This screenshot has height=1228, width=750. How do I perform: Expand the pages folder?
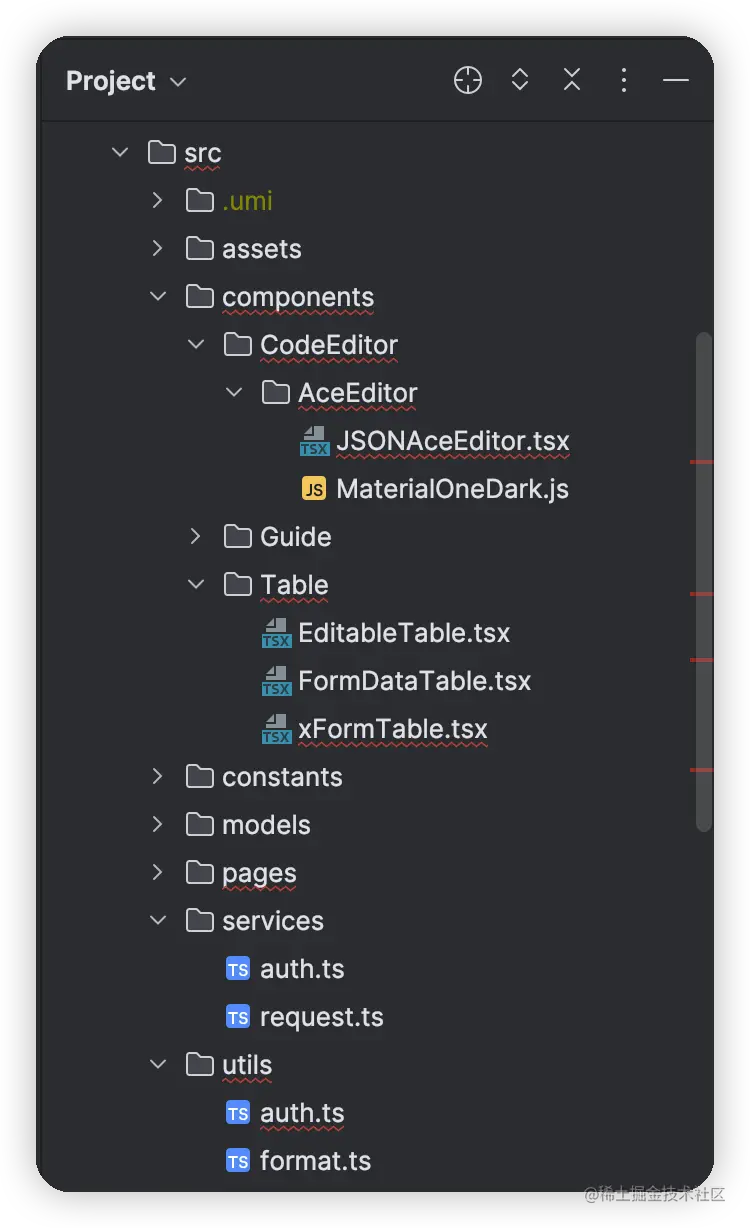click(157, 873)
